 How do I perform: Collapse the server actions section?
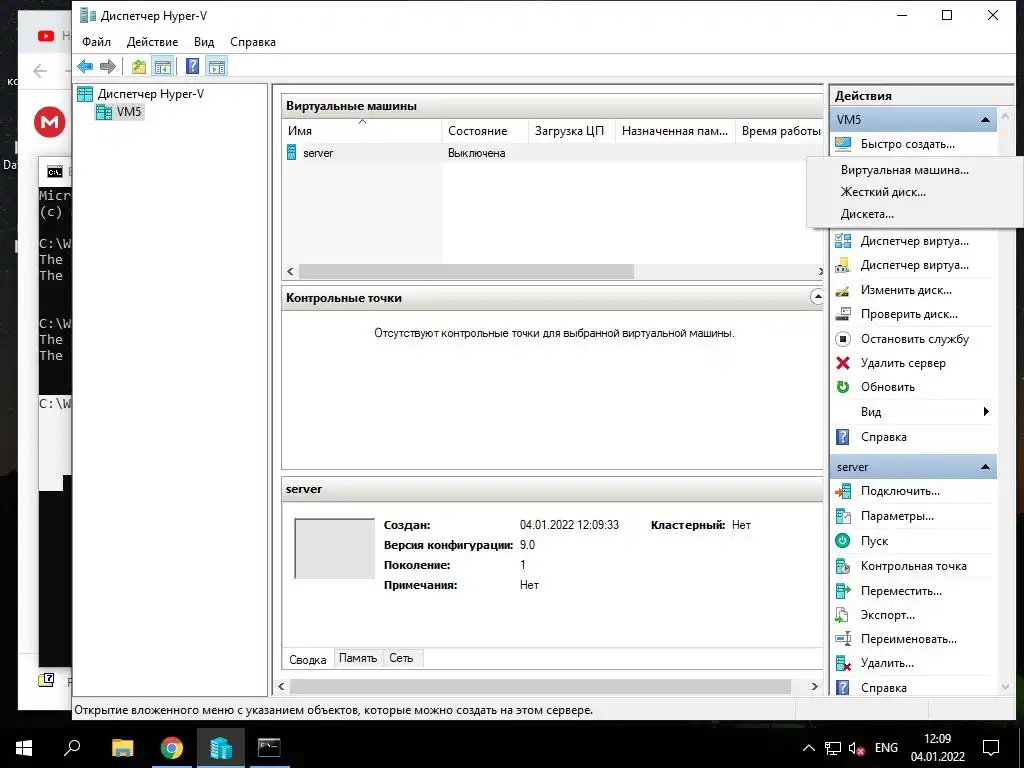(985, 468)
